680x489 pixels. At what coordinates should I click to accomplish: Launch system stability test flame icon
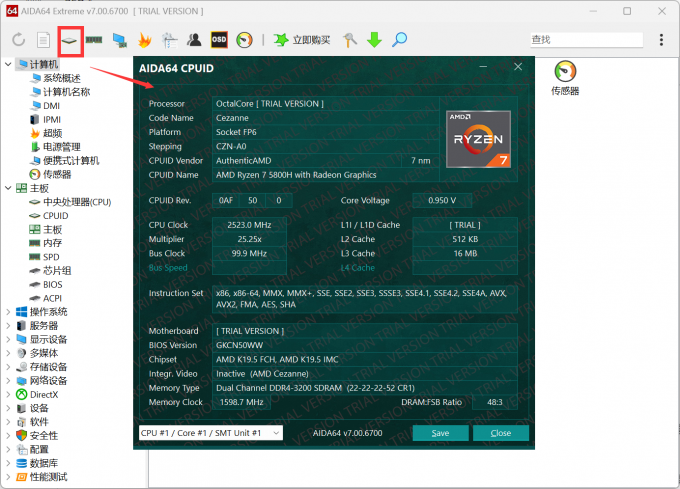[144, 40]
